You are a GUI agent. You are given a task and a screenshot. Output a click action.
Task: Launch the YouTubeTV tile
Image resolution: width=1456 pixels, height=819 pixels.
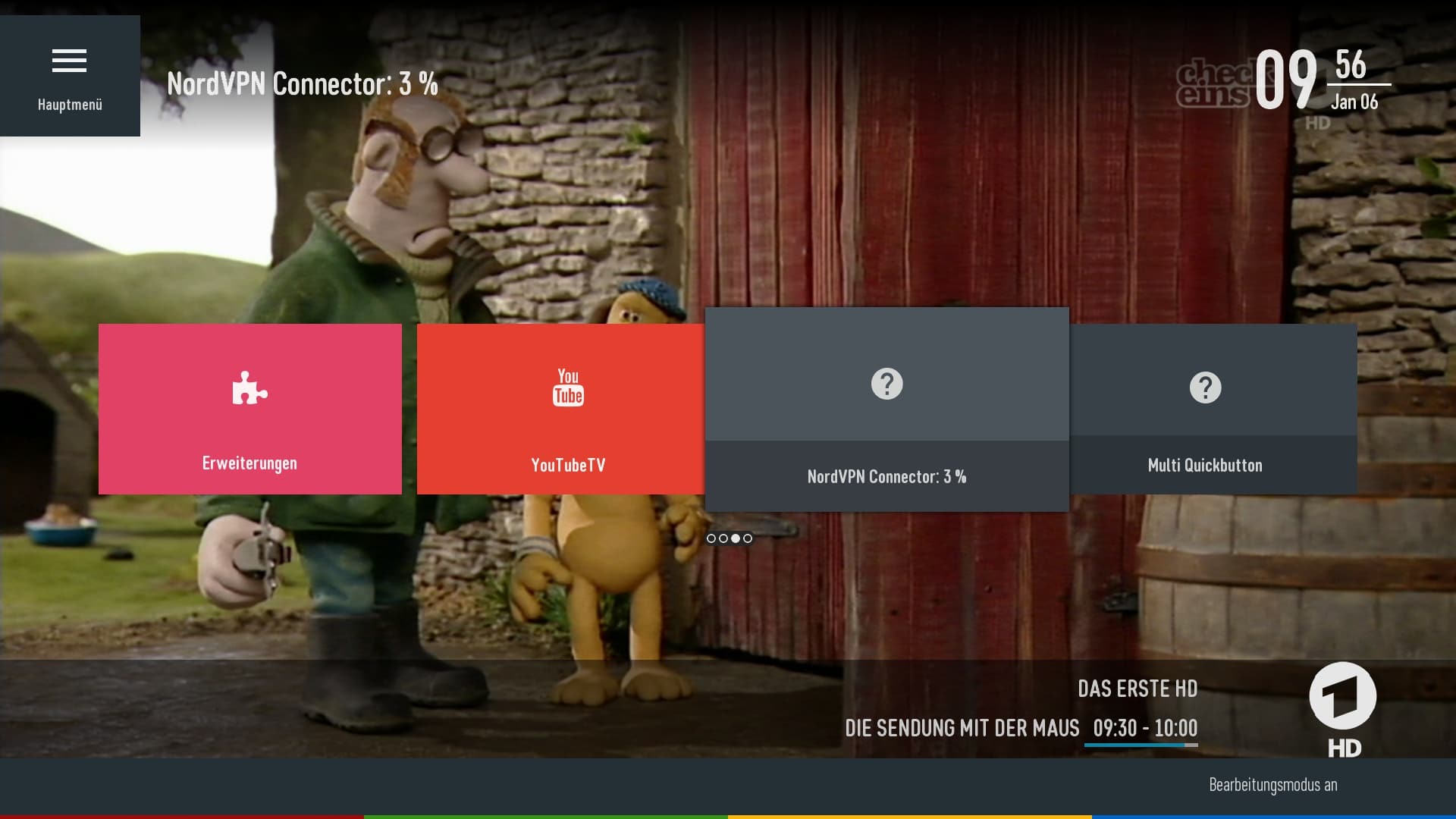[x=560, y=409]
